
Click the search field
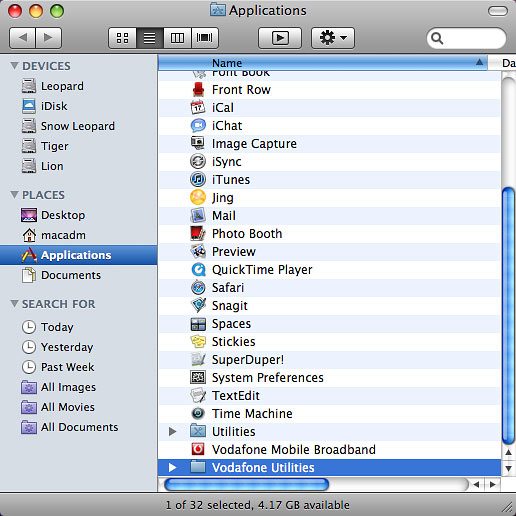click(x=467, y=38)
